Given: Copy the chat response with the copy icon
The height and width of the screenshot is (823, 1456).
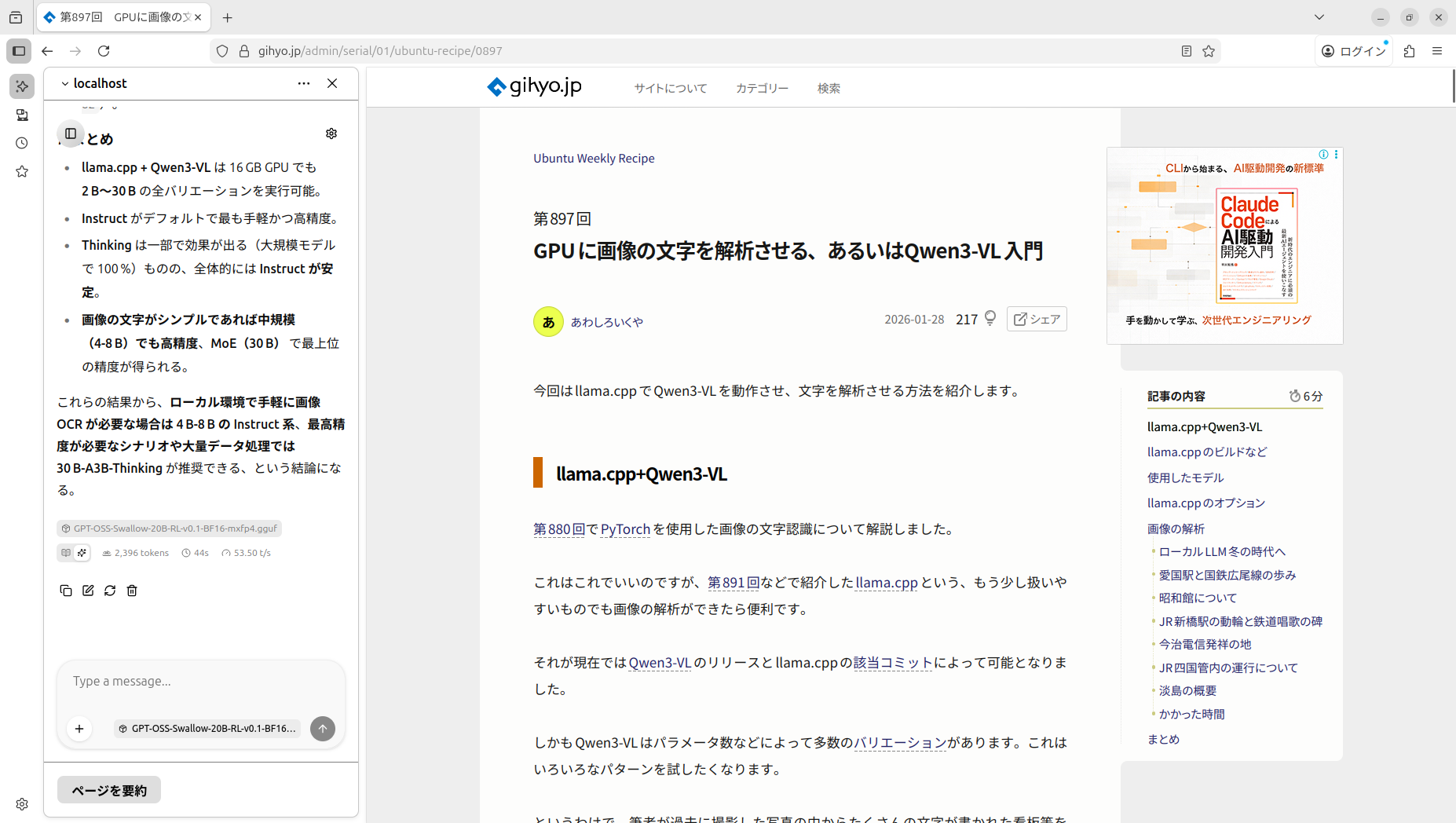Looking at the screenshot, I should (x=66, y=591).
